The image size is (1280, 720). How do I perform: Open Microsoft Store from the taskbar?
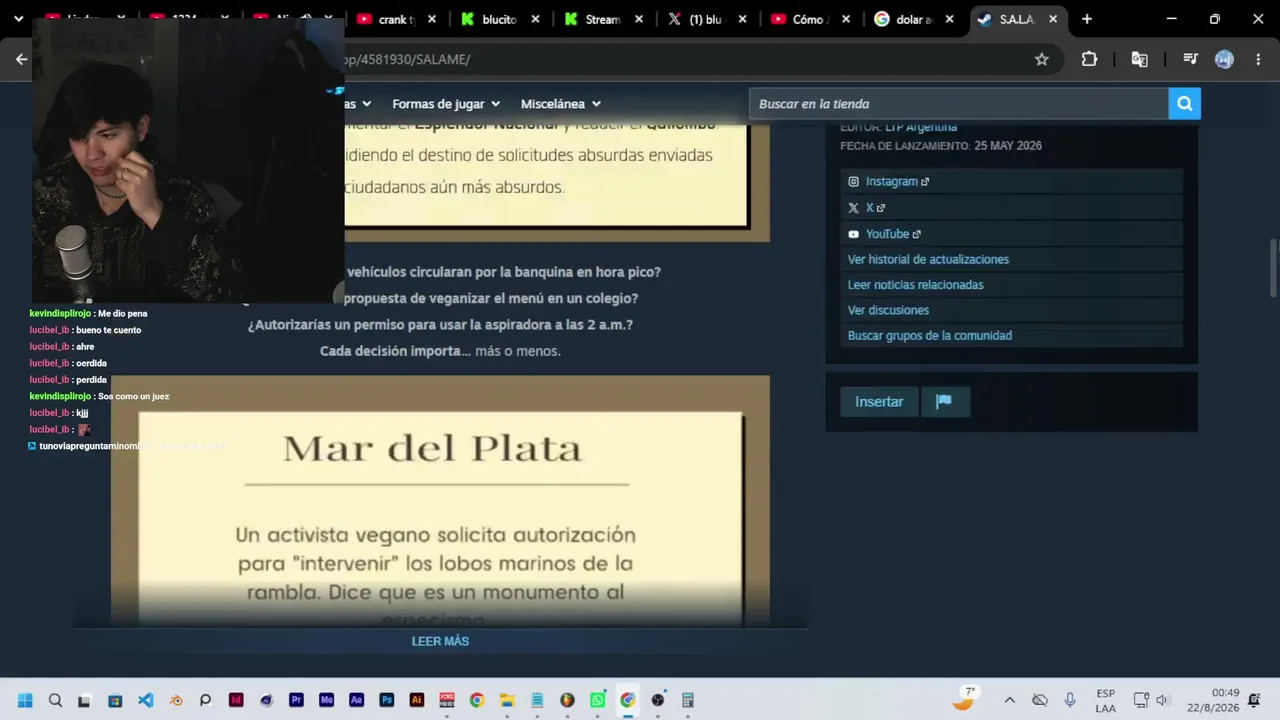click(x=115, y=700)
